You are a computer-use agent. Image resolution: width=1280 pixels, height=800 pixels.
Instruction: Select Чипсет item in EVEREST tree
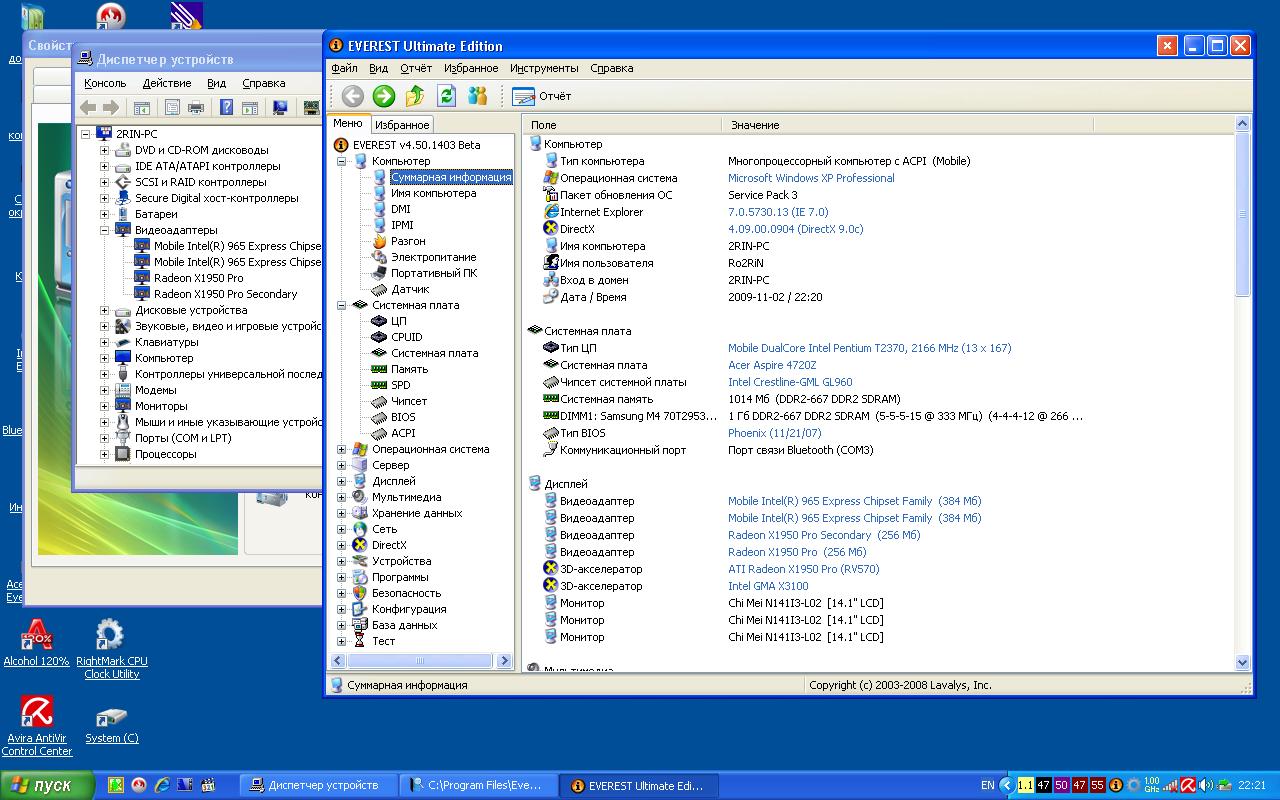tap(409, 401)
